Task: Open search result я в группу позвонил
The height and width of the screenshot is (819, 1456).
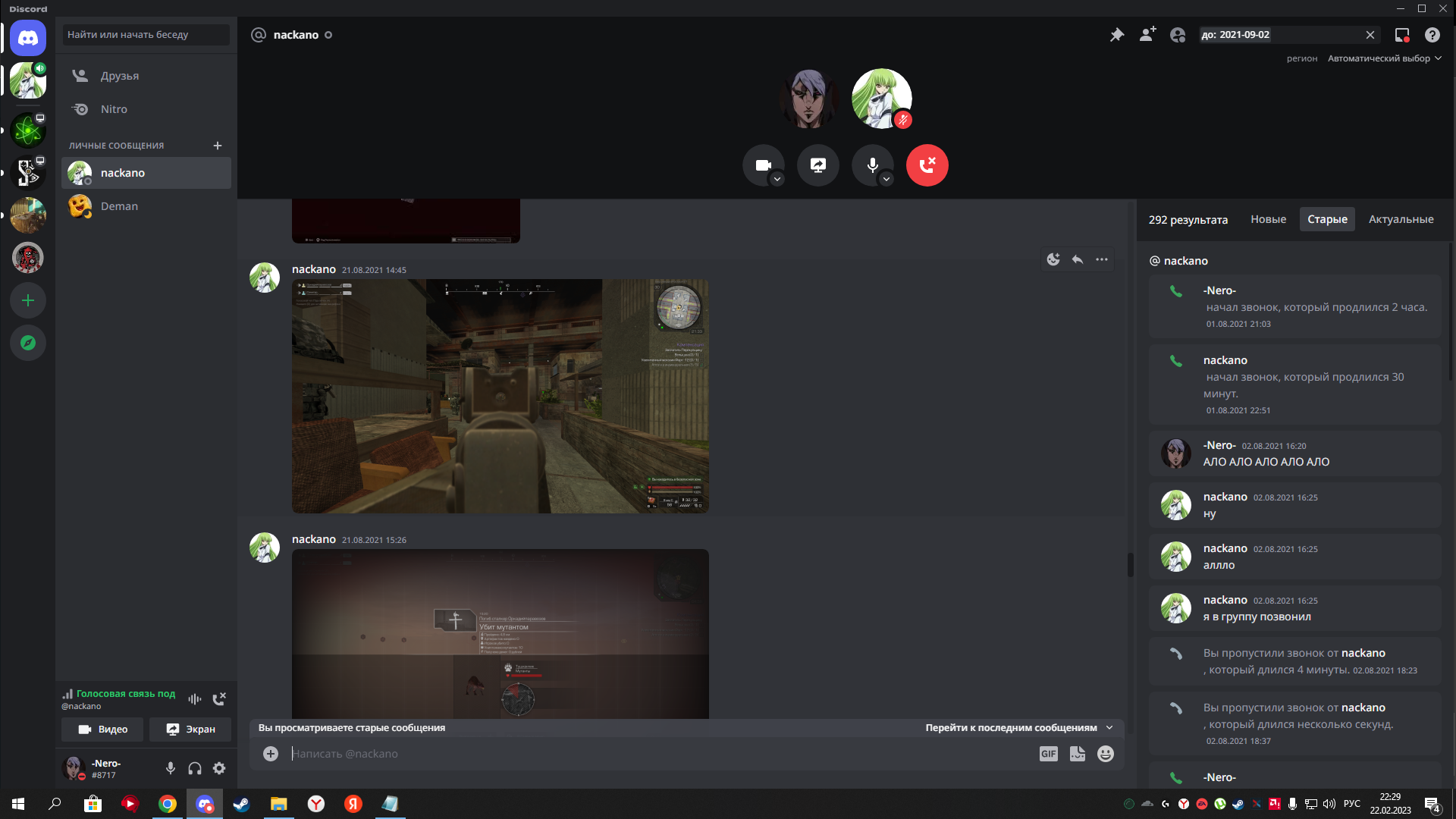Action: [x=1295, y=608]
